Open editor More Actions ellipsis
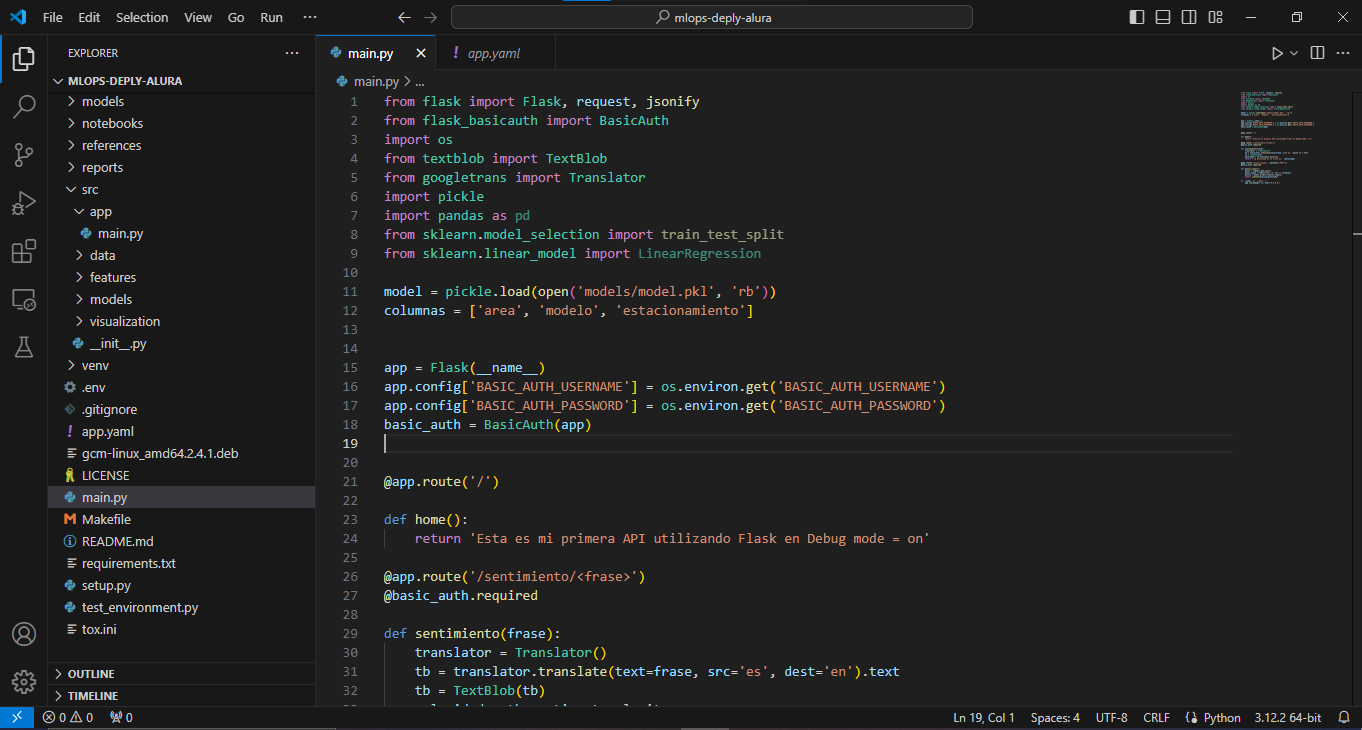Image resolution: width=1362 pixels, height=730 pixels. coord(1343,53)
